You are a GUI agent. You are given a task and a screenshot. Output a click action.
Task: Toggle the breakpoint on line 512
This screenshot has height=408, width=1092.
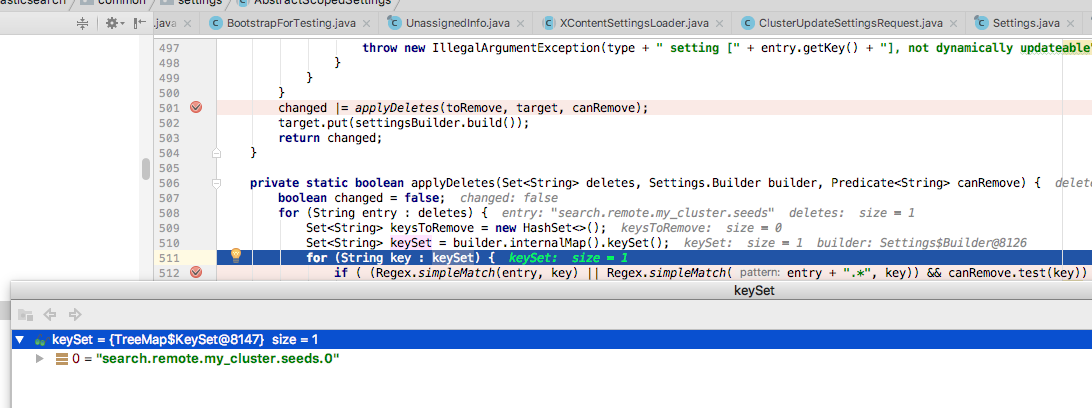(x=196, y=272)
